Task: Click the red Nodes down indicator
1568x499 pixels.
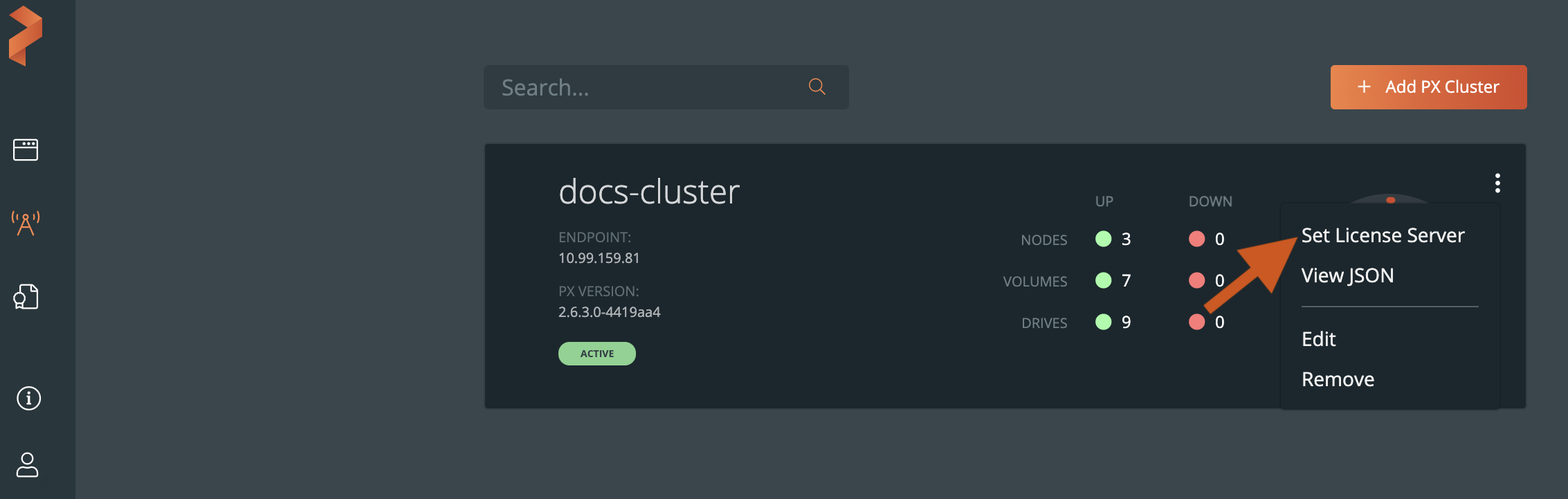Action: pos(1196,239)
